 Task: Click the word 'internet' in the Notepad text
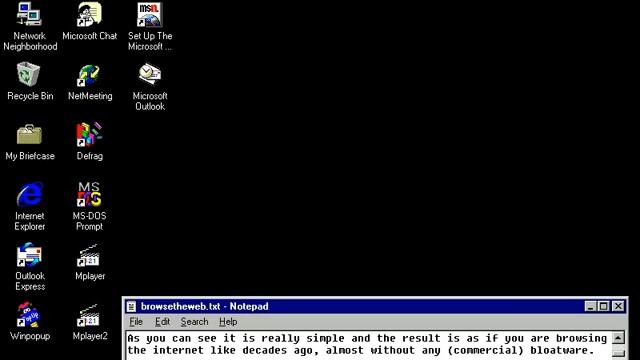tap(178, 350)
